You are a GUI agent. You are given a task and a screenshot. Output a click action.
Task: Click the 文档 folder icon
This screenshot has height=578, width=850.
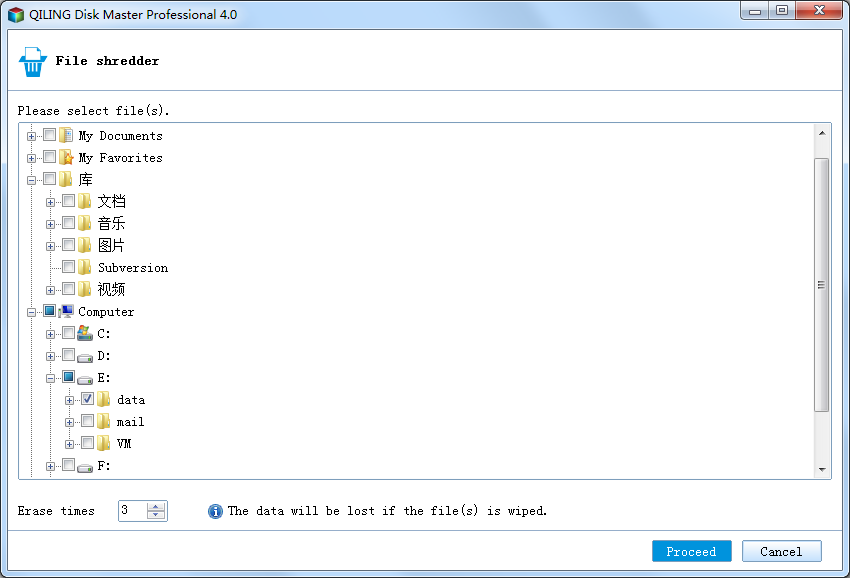pyautogui.click(x=85, y=201)
